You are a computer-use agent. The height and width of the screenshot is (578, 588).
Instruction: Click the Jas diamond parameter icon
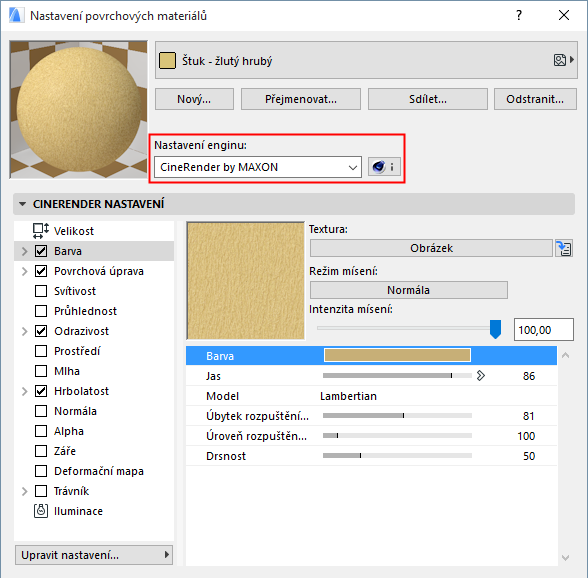(481, 375)
